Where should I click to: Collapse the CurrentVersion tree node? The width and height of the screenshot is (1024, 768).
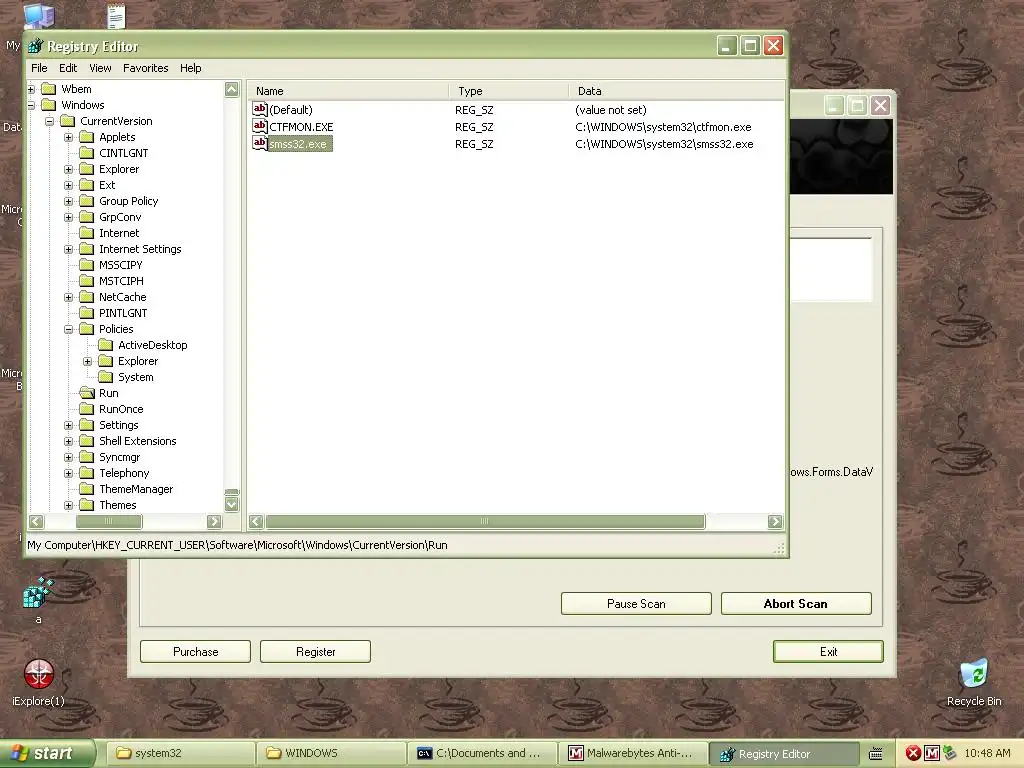pyautogui.click(x=50, y=121)
